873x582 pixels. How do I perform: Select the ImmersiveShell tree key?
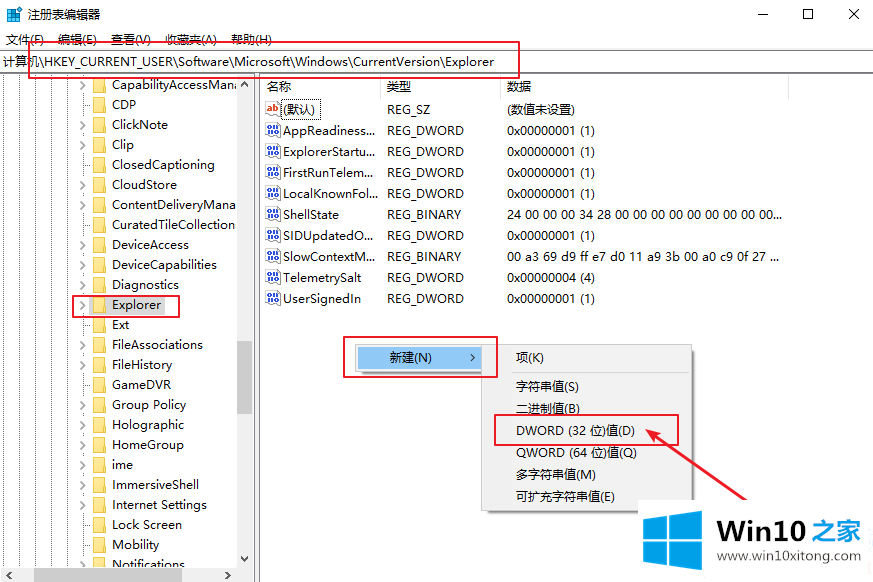pos(155,485)
